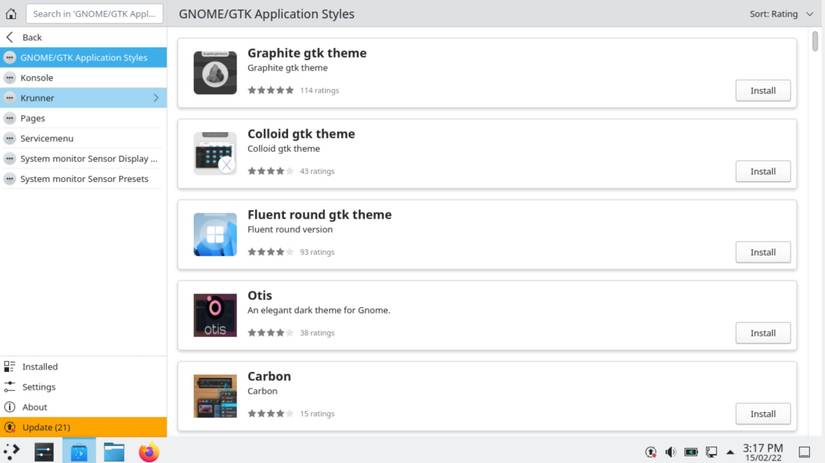The image size is (825, 463).
Task: Open the Installed applications page
Action: click(83, 367)
